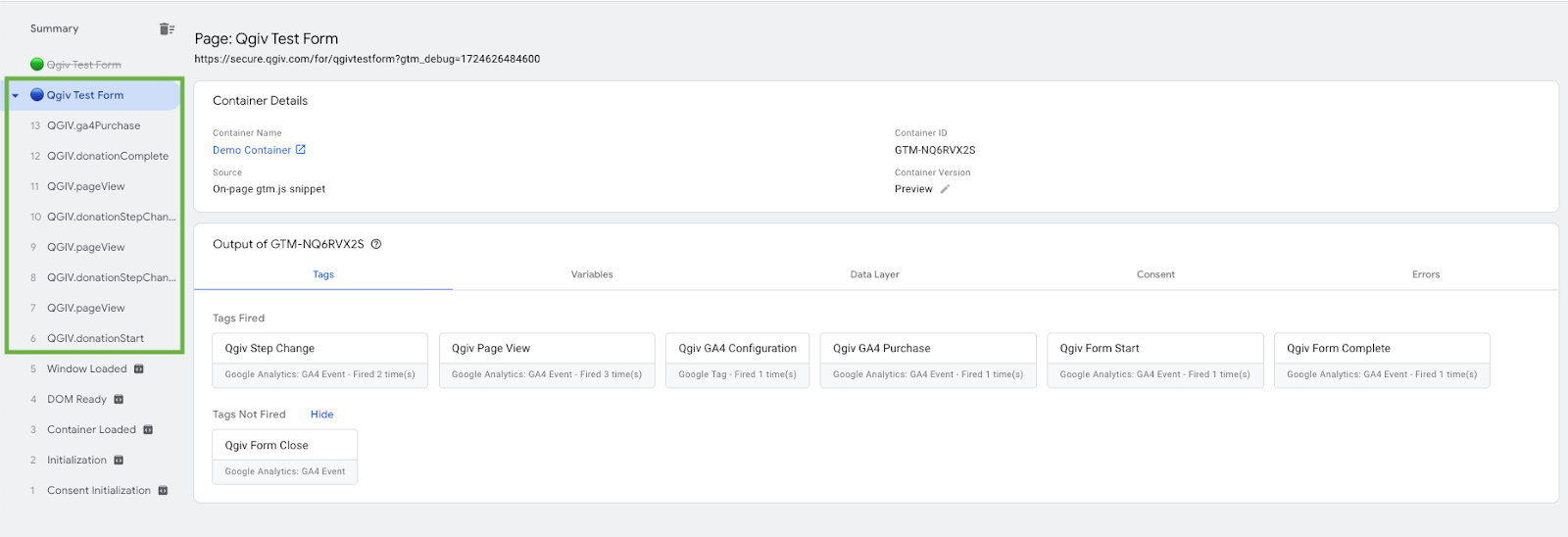
Task: Open the Qgiv Form Start tag card
Action: pyautogui.click(x=1155, y=361)
